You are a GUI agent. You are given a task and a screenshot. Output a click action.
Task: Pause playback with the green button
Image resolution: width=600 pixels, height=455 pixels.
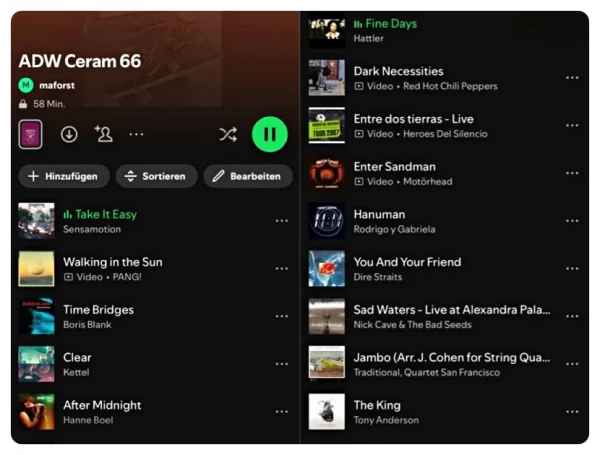tap(269, 134)
